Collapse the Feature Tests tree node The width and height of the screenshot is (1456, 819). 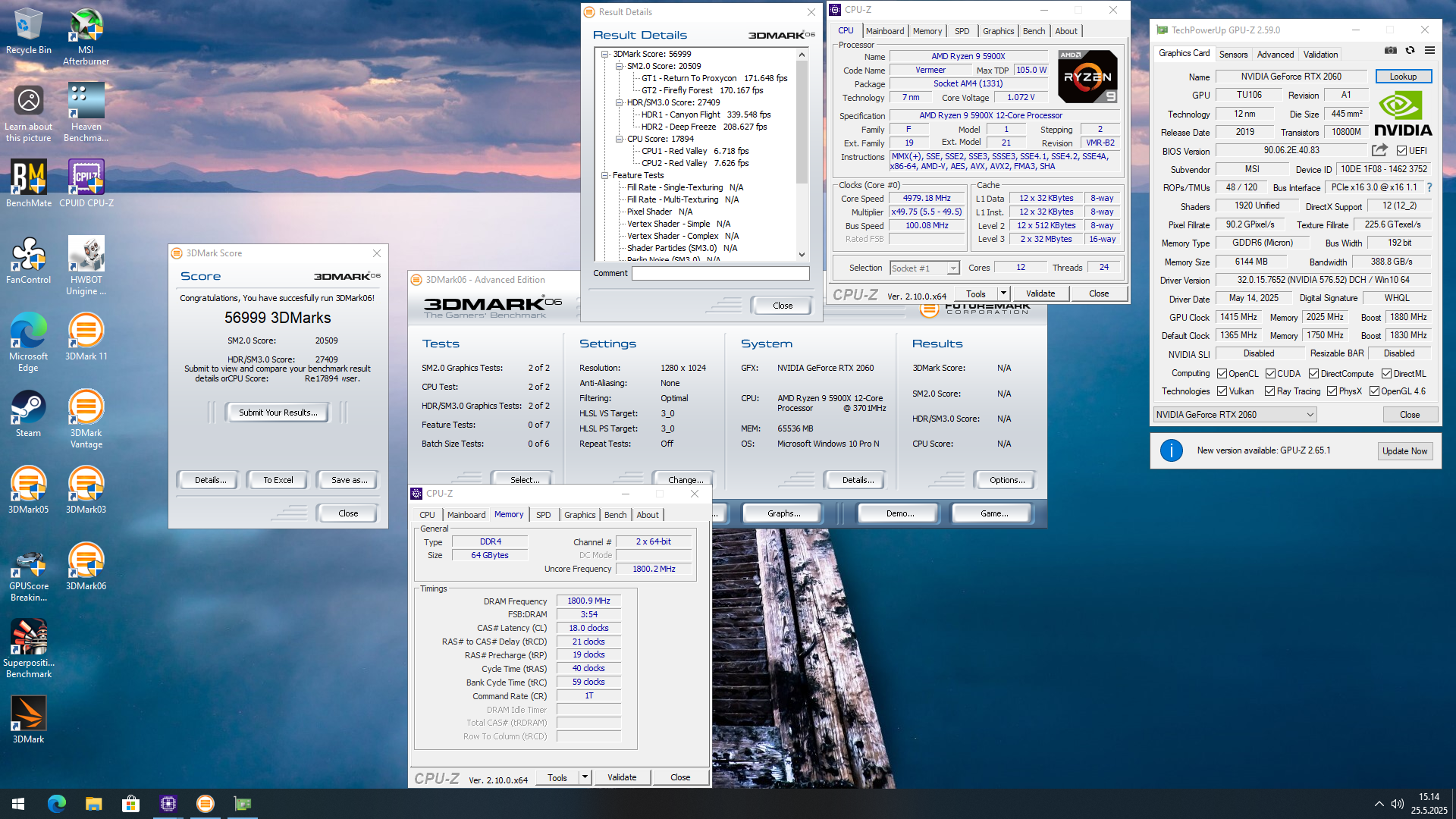(605, 175)
